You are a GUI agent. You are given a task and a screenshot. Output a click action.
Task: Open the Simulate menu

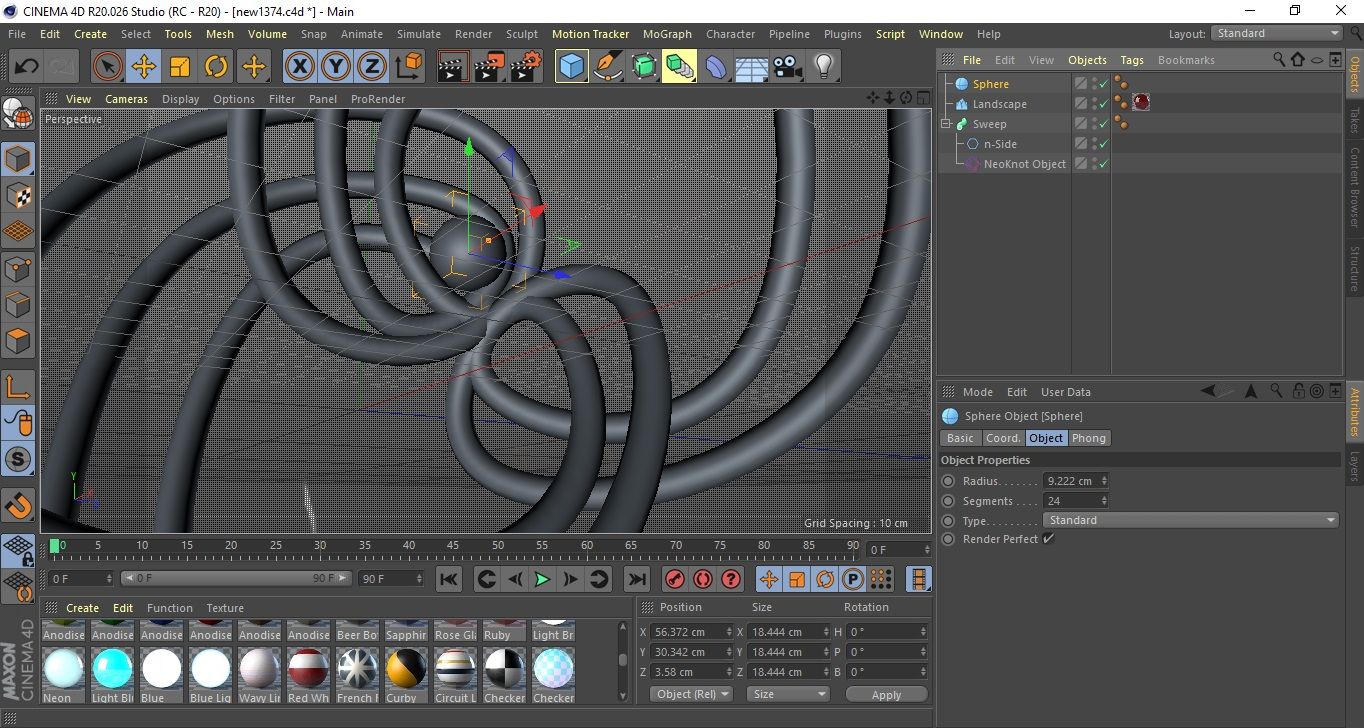tap(418, 34)
